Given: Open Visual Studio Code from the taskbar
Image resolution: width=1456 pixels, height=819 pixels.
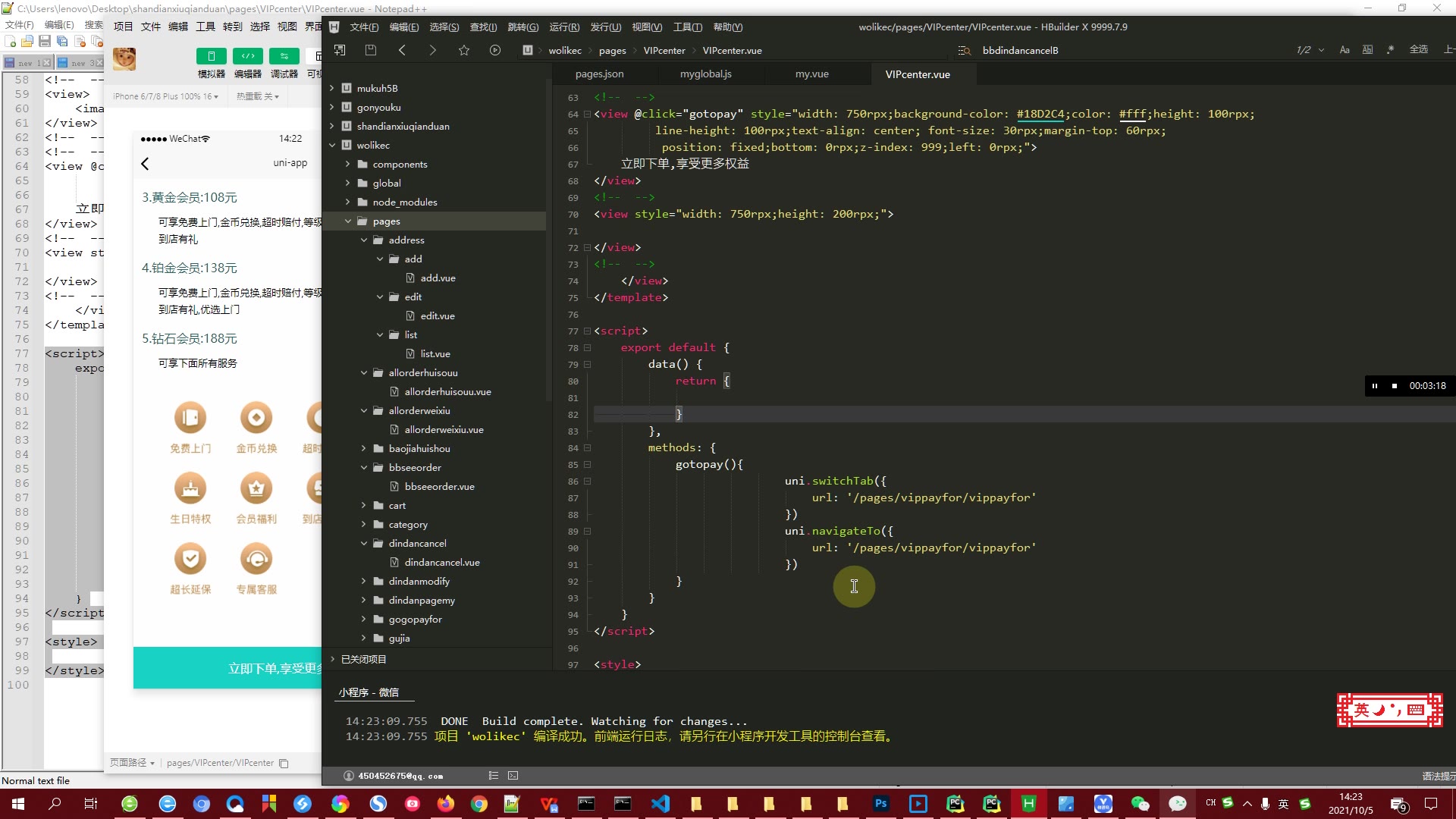Looking at the screenshot, I should (x=660, y=804).
